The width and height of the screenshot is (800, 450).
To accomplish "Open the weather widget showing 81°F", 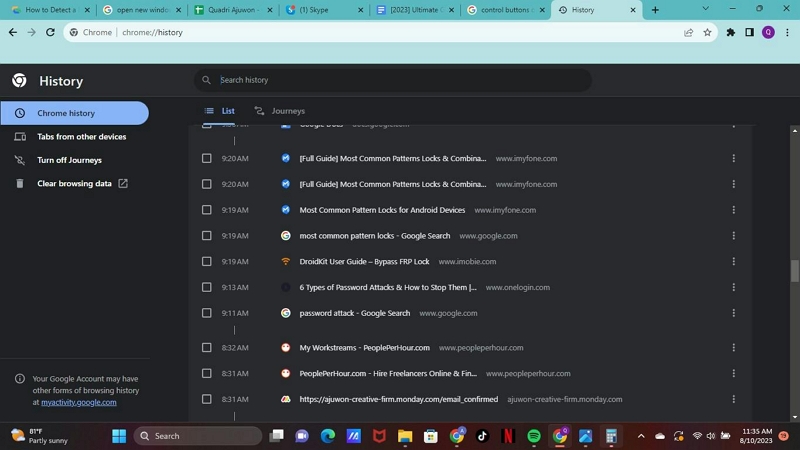I will 40,436.
